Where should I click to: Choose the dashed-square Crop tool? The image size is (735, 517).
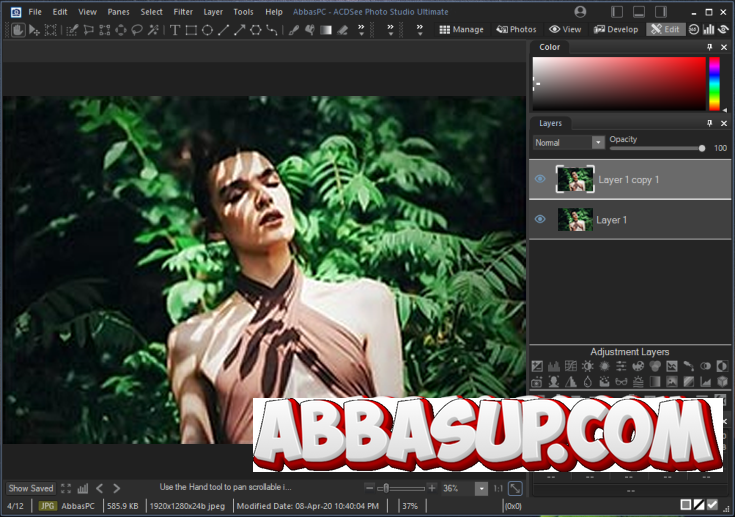(x=50, y=30)
